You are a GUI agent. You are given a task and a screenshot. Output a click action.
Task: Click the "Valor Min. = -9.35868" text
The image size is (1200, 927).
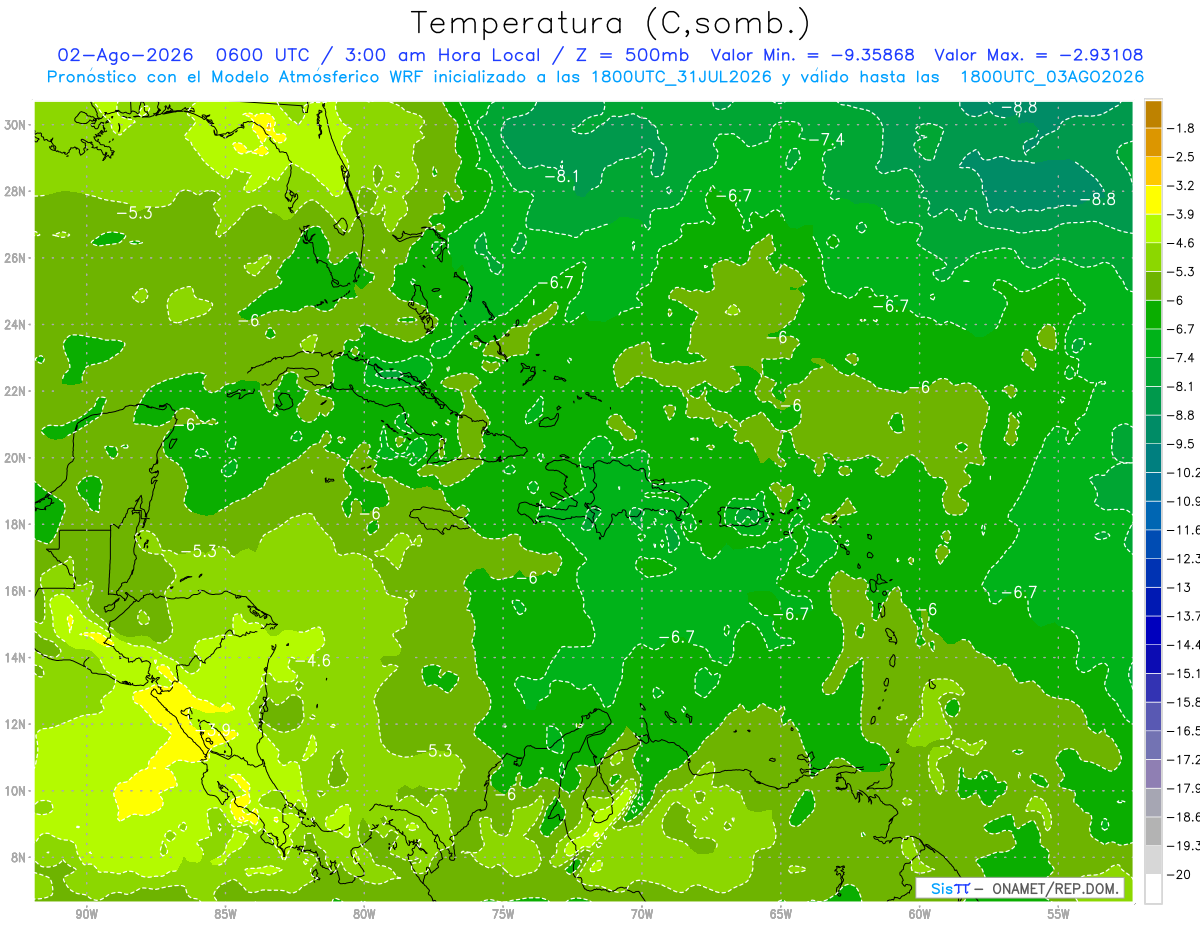point(814,55)
